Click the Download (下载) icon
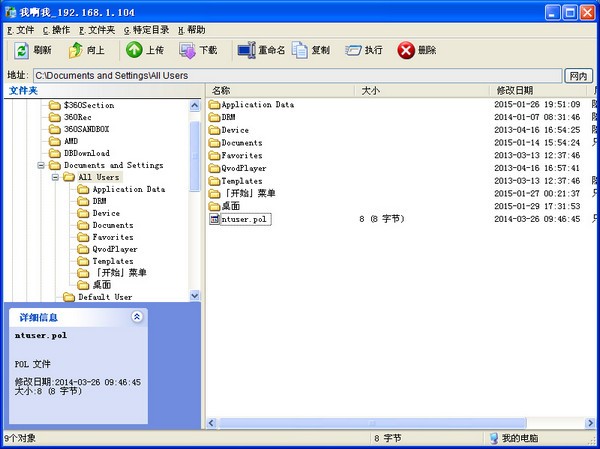Screen dimensions: 600x449 coord(188,50)
